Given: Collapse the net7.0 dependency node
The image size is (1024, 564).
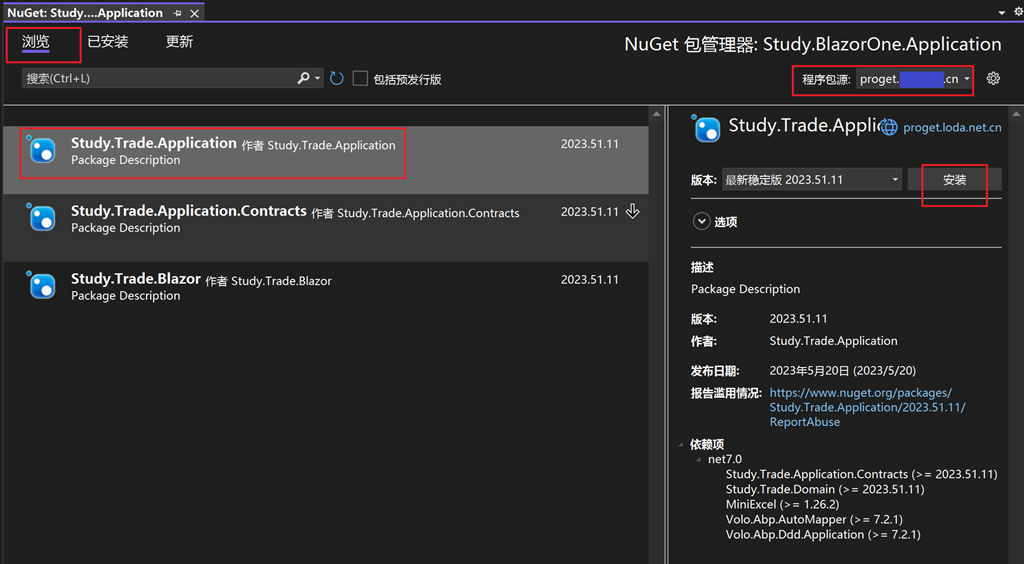Looking at the screenshot, I should (x=698, y=460).
